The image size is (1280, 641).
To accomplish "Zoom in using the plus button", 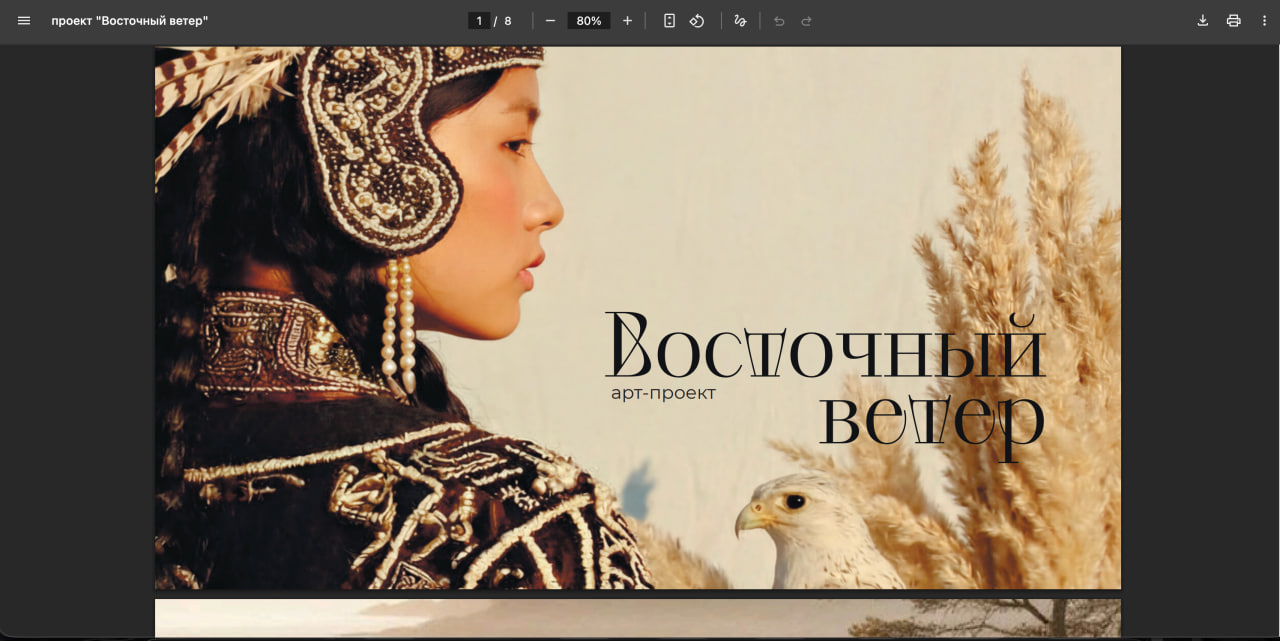I will [627, 21].
